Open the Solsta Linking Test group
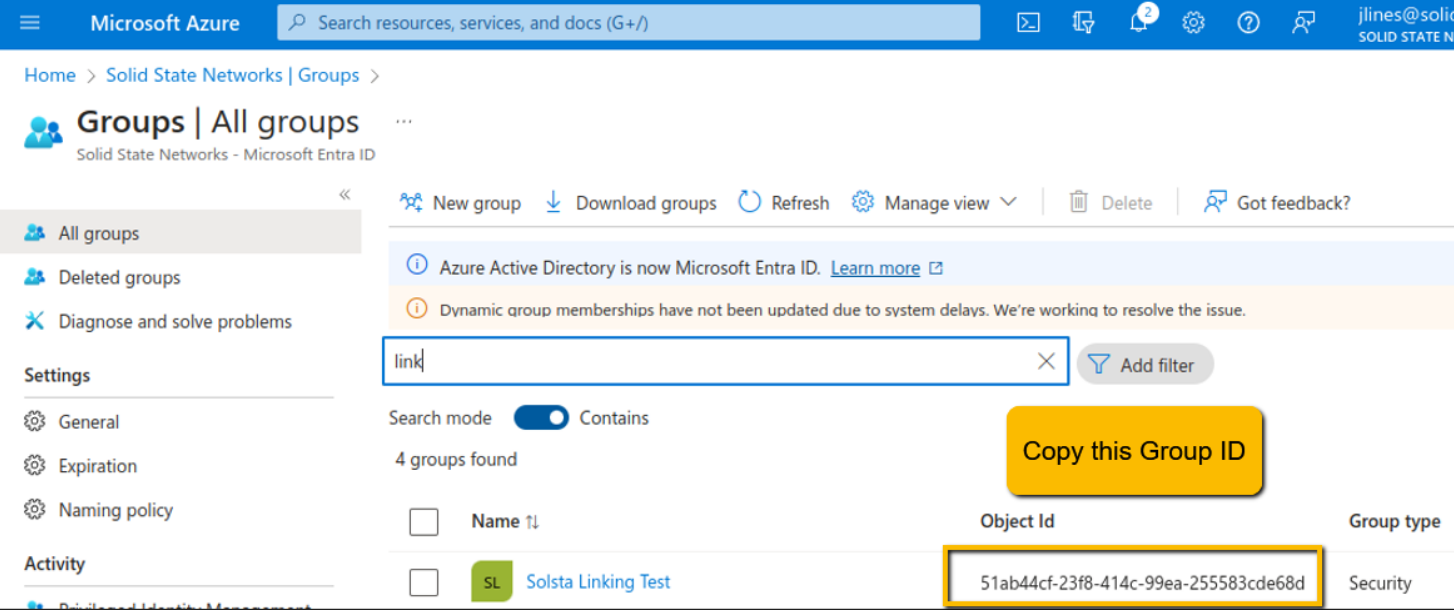The image size is (1454, 612). coord(598,582)
